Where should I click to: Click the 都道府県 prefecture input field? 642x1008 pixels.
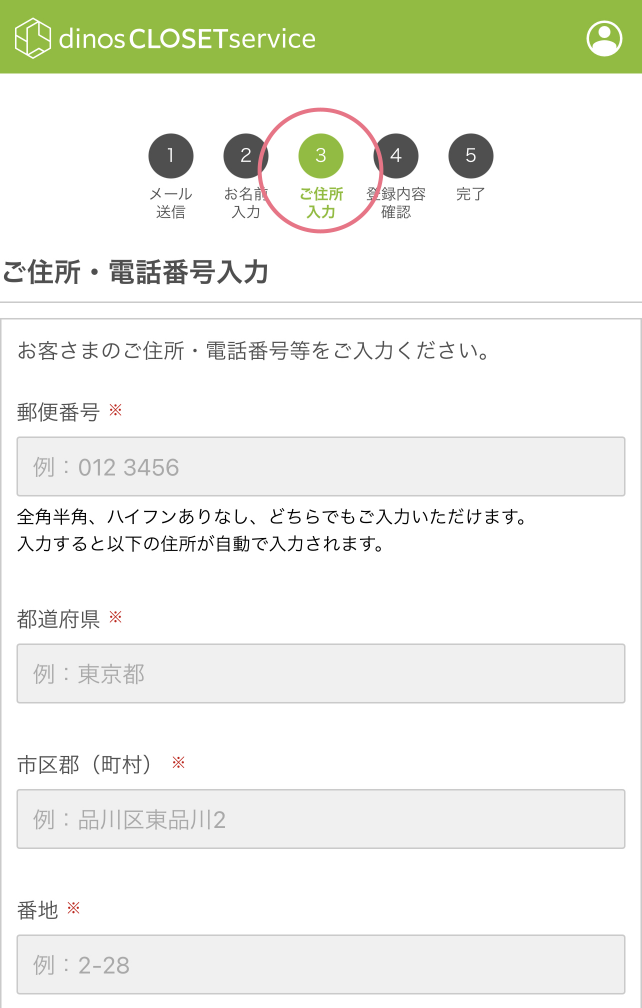(320, 674)
